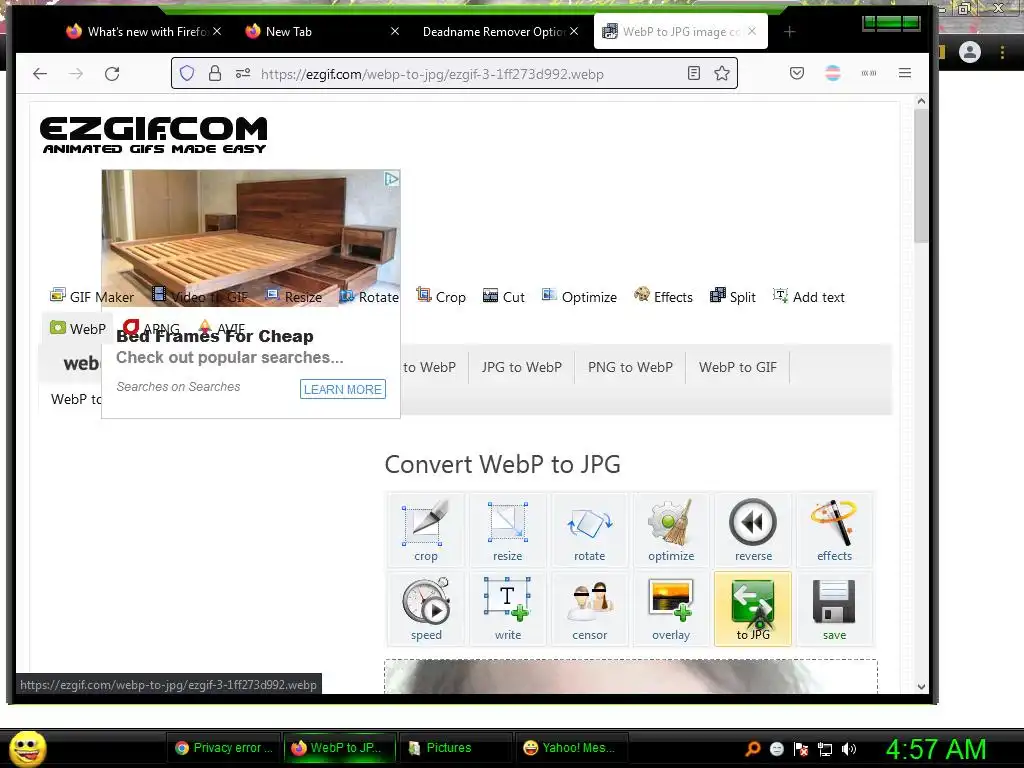The height and width of the screenshot is (768, 1024).
Task: Open the ad choices icon on the bed ad
Action: click(391, 178)
